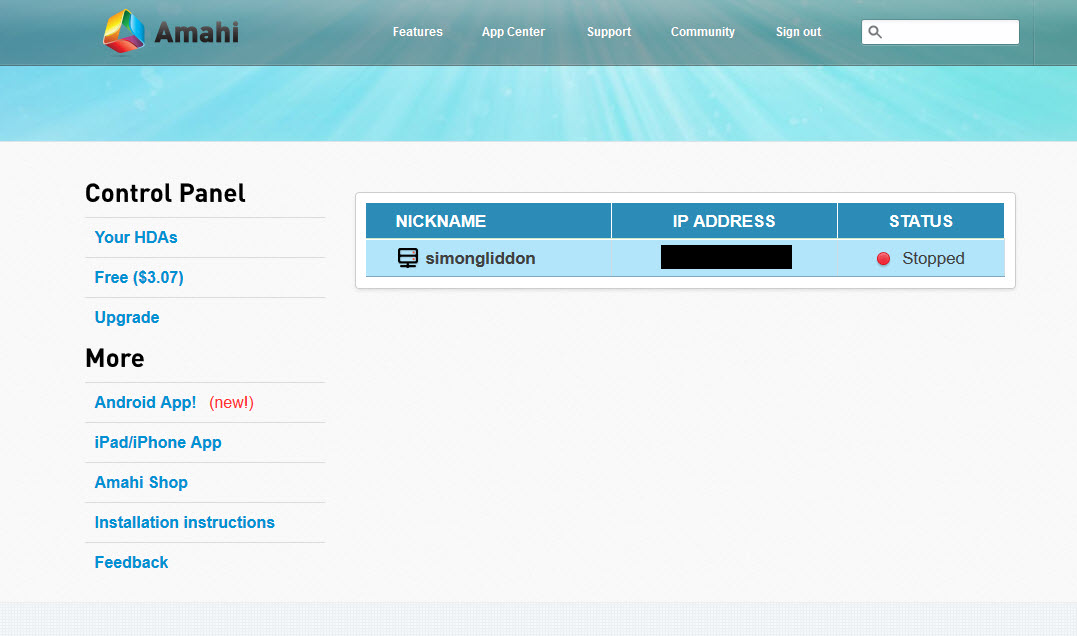Click the STATUS column header
The height and width of the screenshot is (636, 1077).
click(921, 221)
